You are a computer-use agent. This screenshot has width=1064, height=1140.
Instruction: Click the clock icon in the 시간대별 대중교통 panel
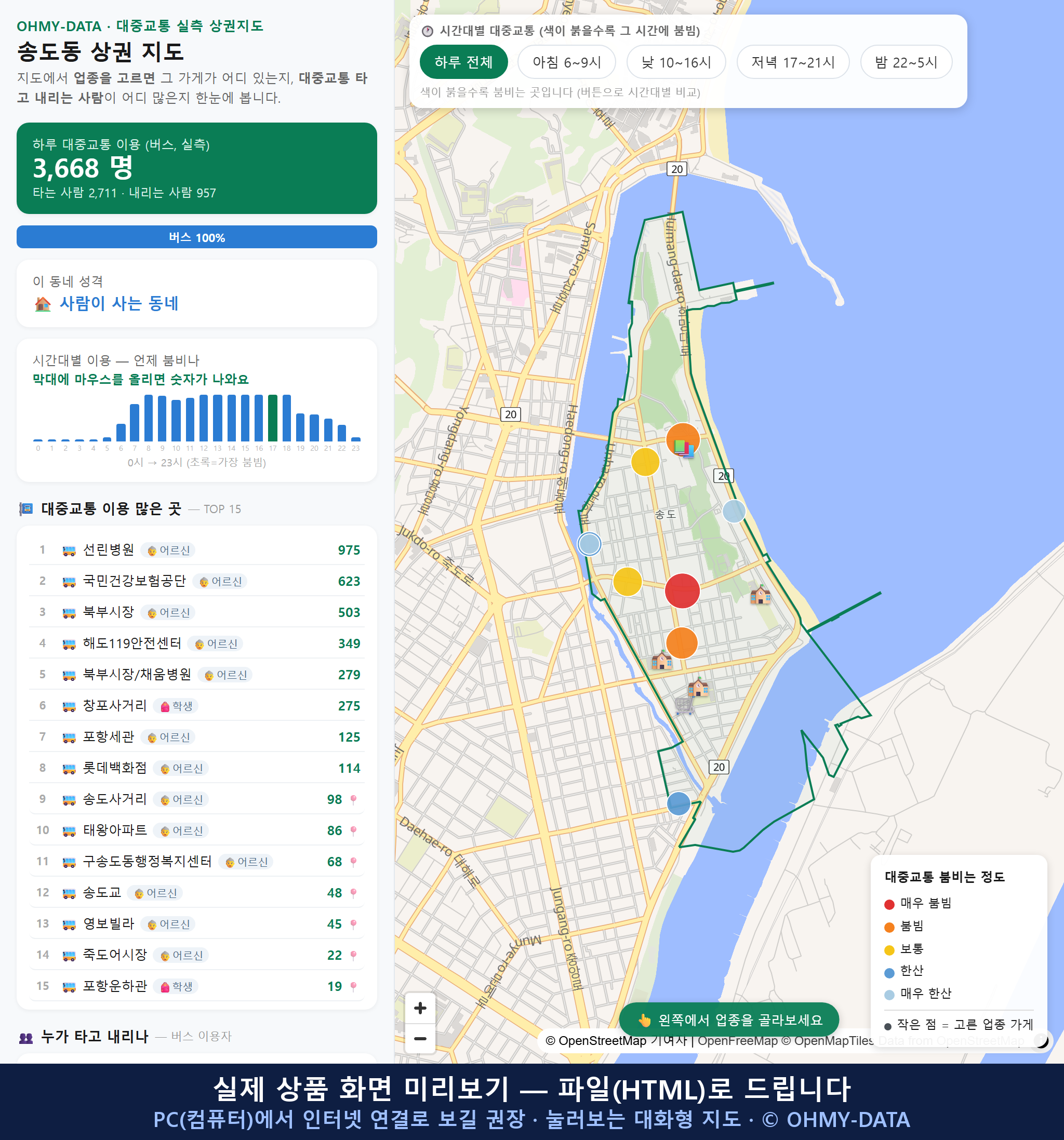click(428, 31)
